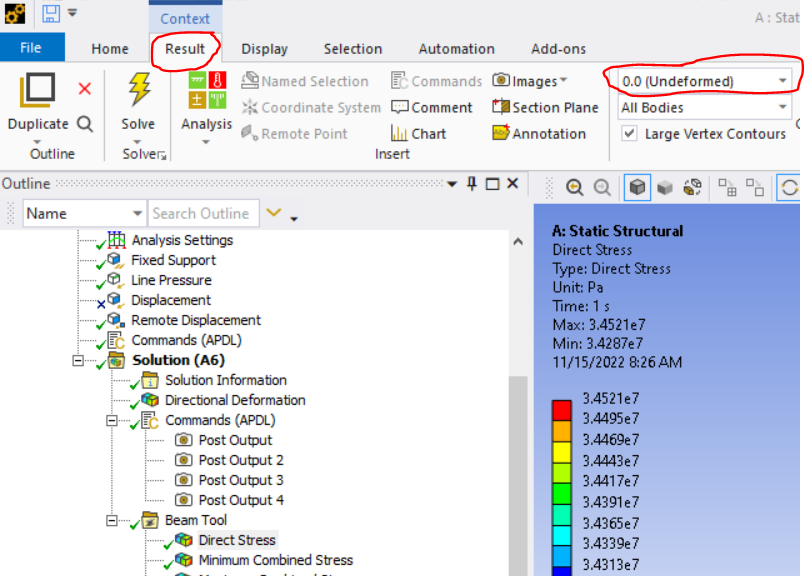Toggle the outlined body selection cube icon
This screenshot has width=804, height=576.
coord(637,187)
